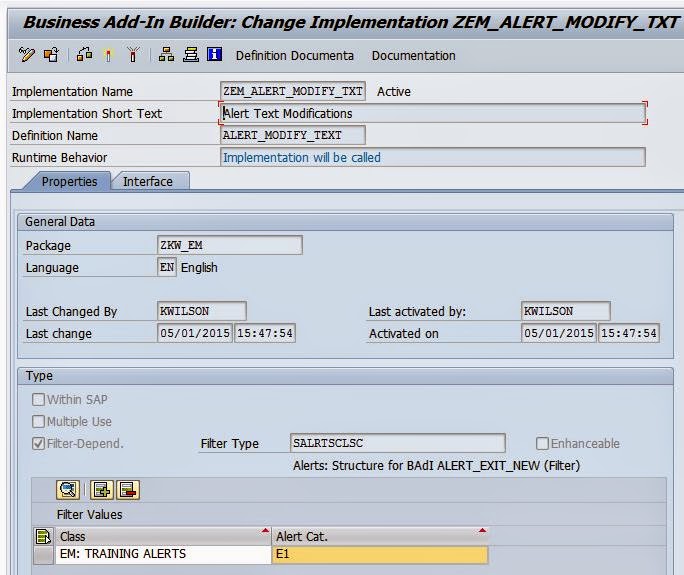This screenshot has width=684, height=575.
Task: Click the Filter Values label
Action: pyautogui.click(x=89, y=514)
